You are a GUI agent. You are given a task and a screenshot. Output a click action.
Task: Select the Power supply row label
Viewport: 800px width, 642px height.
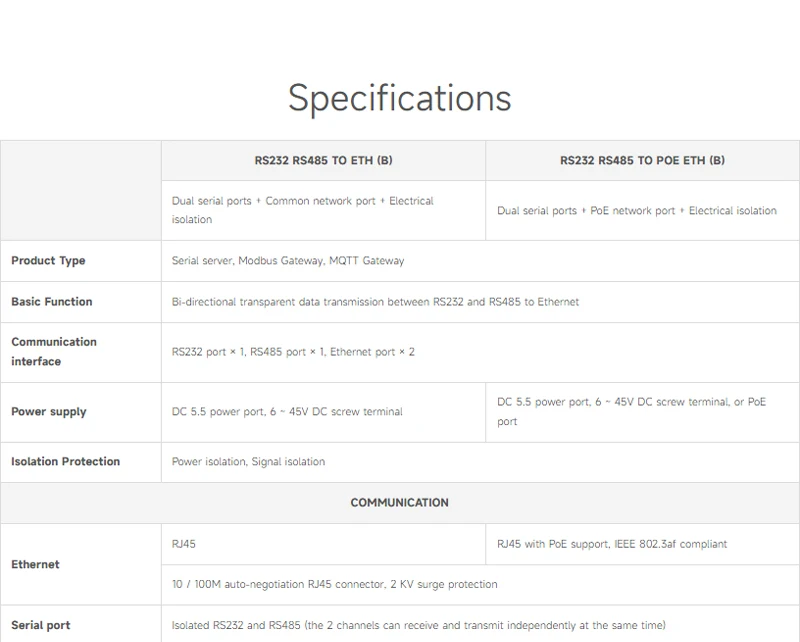pyautogui.click(x=49, y=412)
